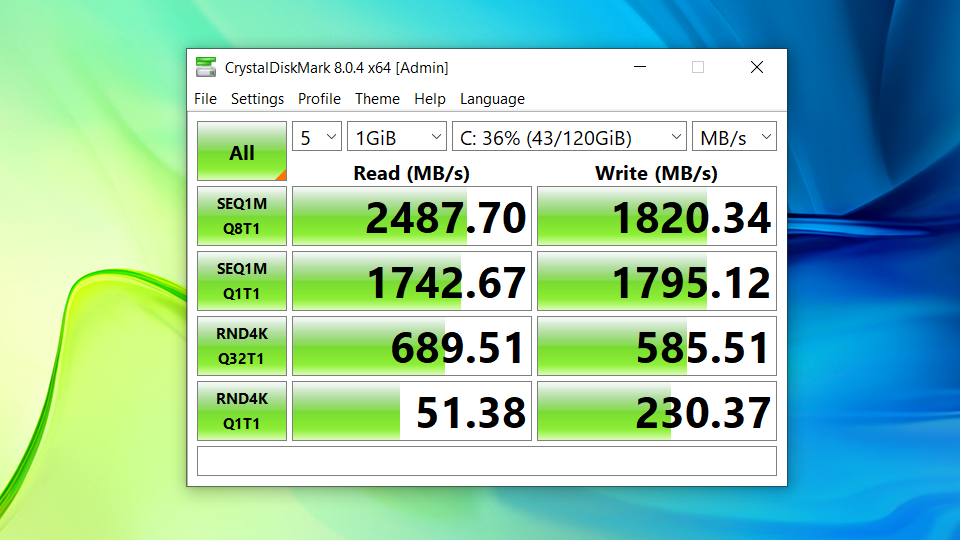Run all benchmarks with the All button

point(242,151)
